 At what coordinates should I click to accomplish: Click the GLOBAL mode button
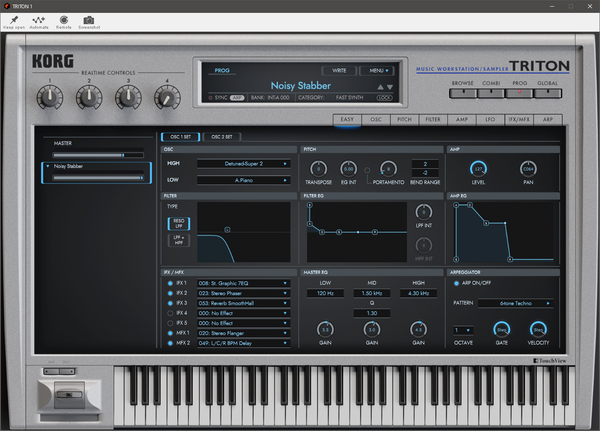[x=548, y=93]
